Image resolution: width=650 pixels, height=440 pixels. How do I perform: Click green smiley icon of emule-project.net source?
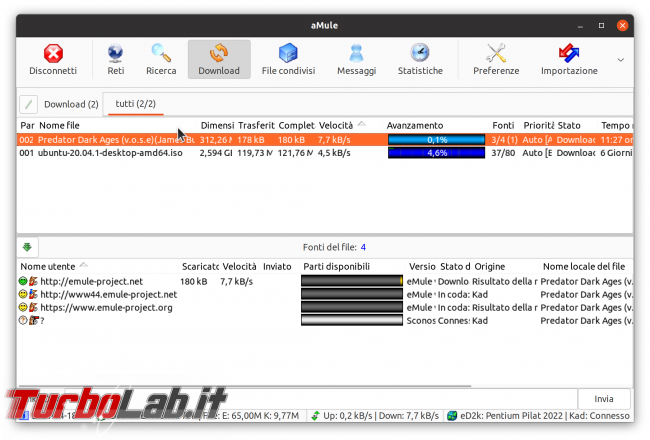[23, 281]
